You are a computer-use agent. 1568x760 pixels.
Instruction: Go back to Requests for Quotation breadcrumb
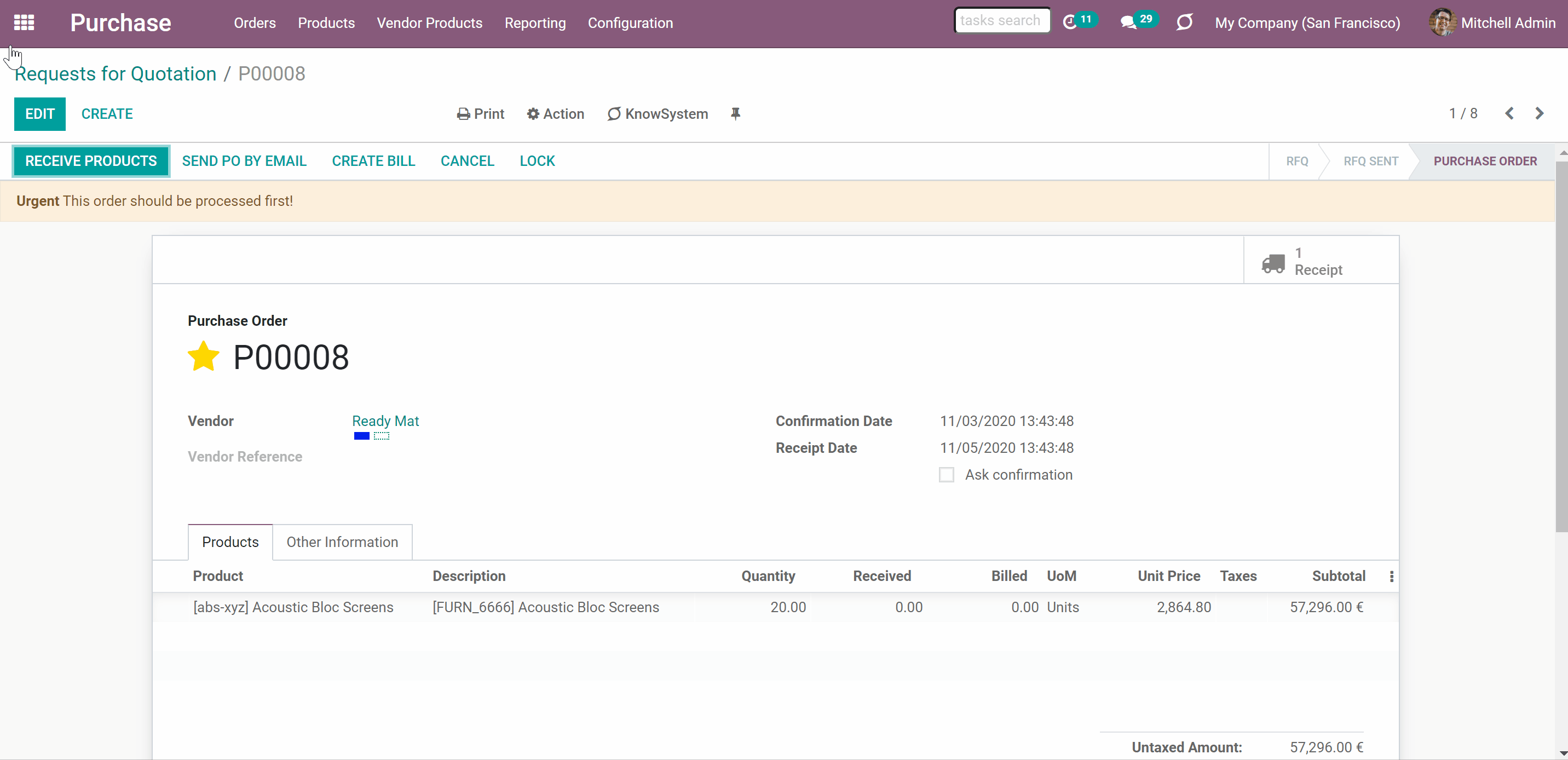[116, 74]
